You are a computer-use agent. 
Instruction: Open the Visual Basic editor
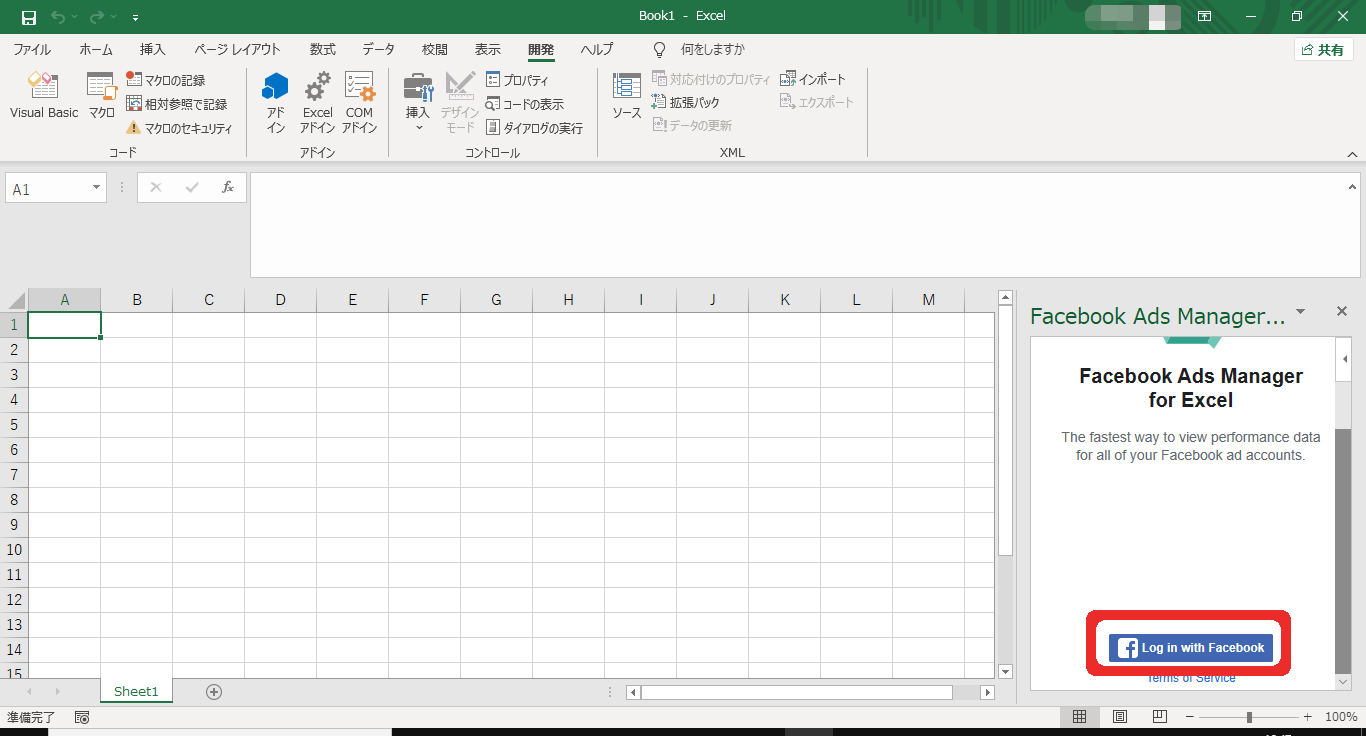(x=44, y=97)
